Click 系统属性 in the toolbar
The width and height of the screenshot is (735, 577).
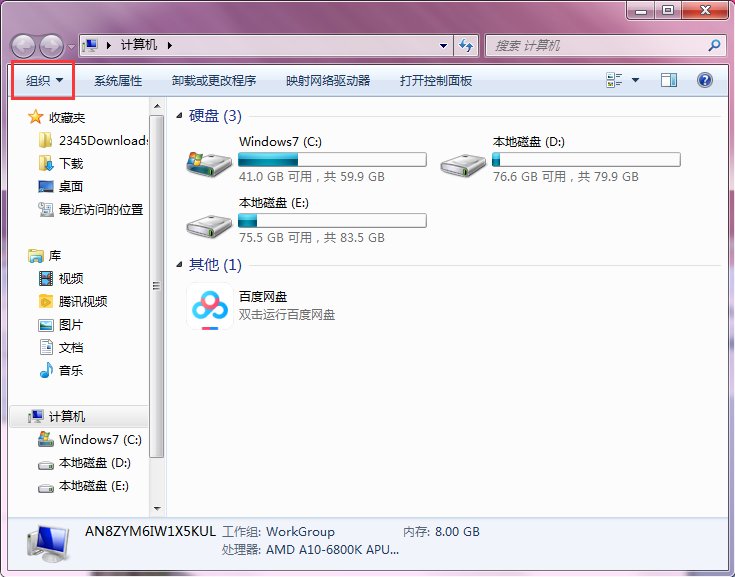[118, 81]
